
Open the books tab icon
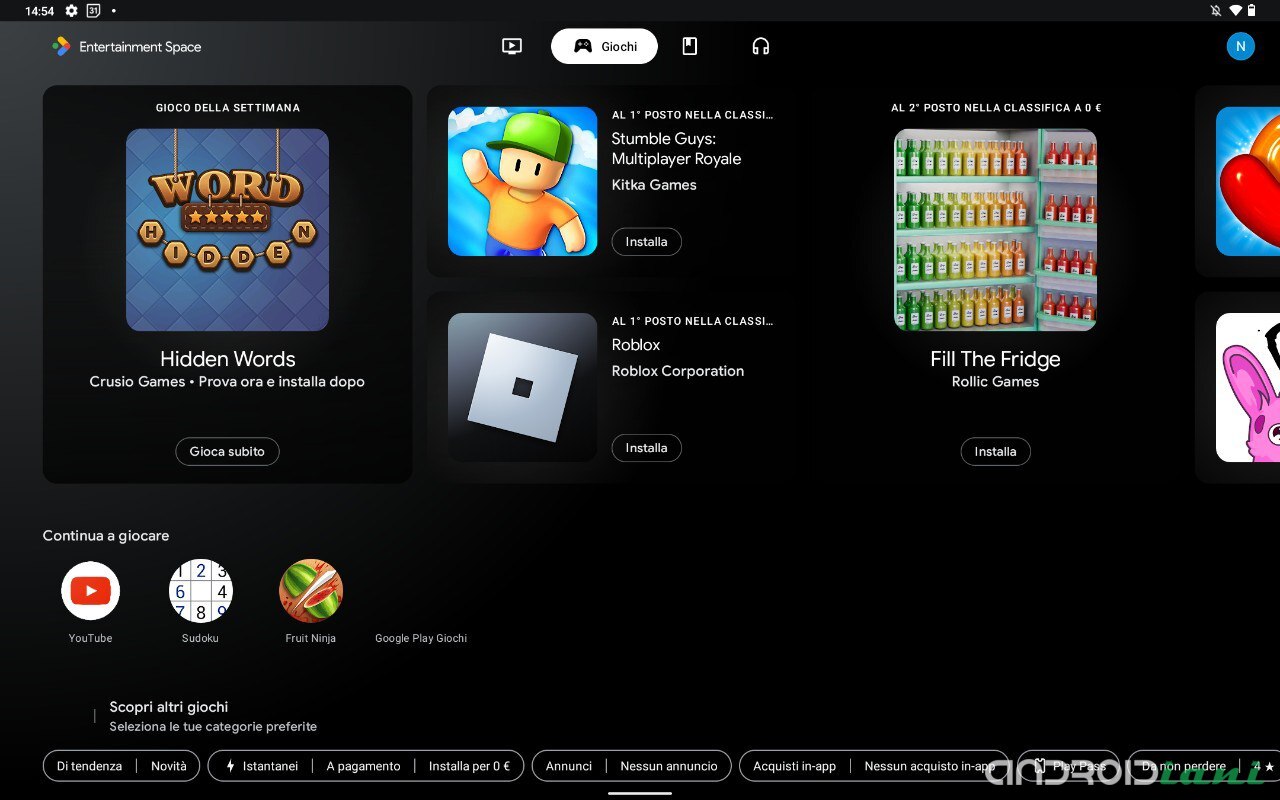pyautogui.click(x=689, y=46)
